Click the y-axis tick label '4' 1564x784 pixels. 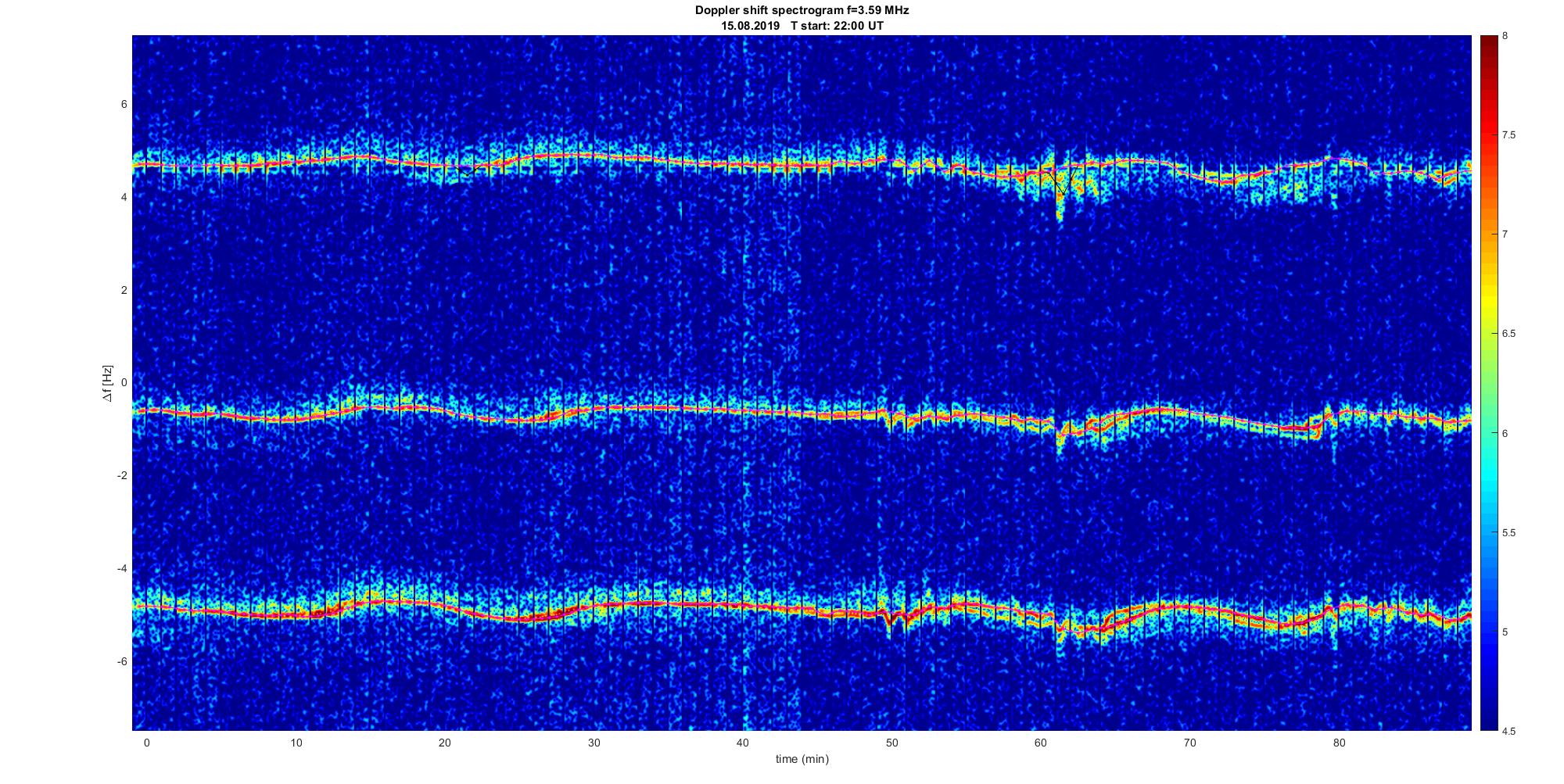point(124,198)
